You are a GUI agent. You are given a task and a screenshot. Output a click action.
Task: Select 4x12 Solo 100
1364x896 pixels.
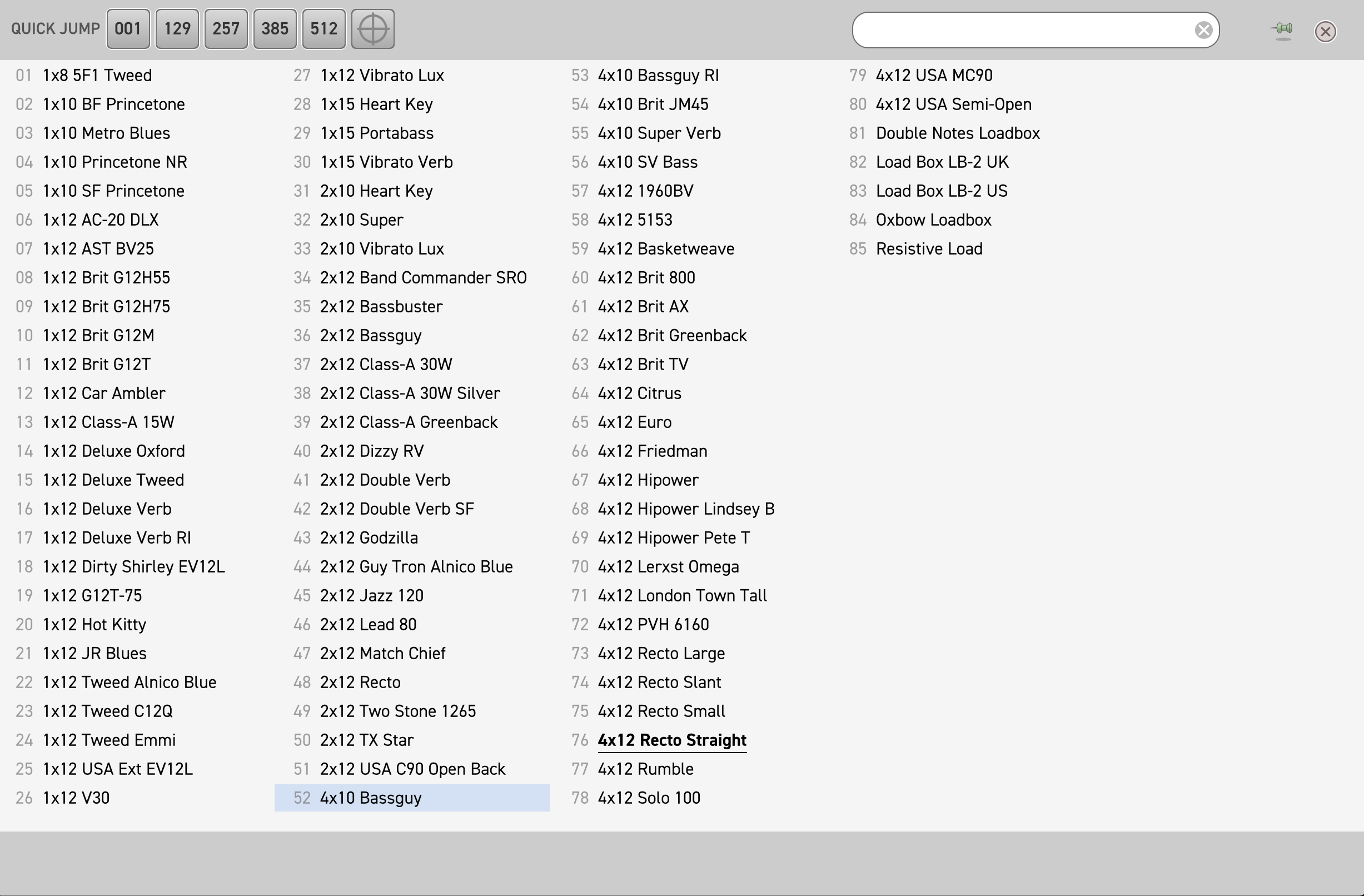(x=649, y=798)
